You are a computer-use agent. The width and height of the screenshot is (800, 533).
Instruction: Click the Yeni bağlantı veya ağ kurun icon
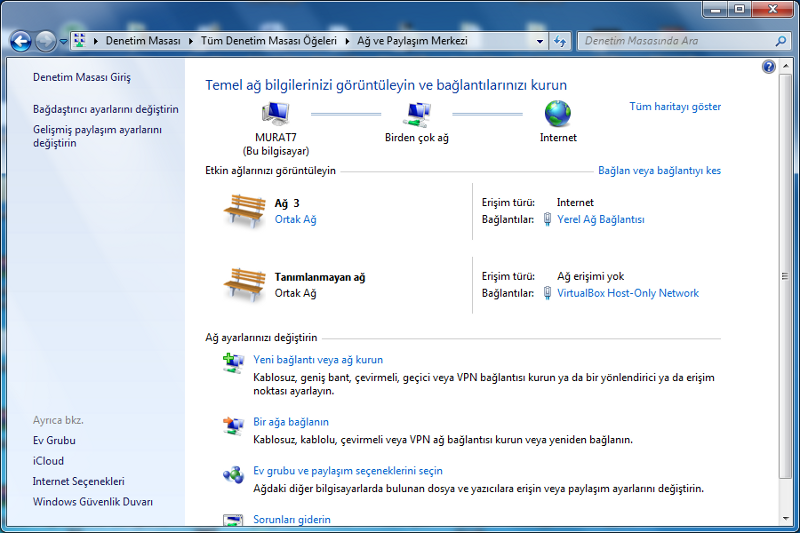click(233, 363)
